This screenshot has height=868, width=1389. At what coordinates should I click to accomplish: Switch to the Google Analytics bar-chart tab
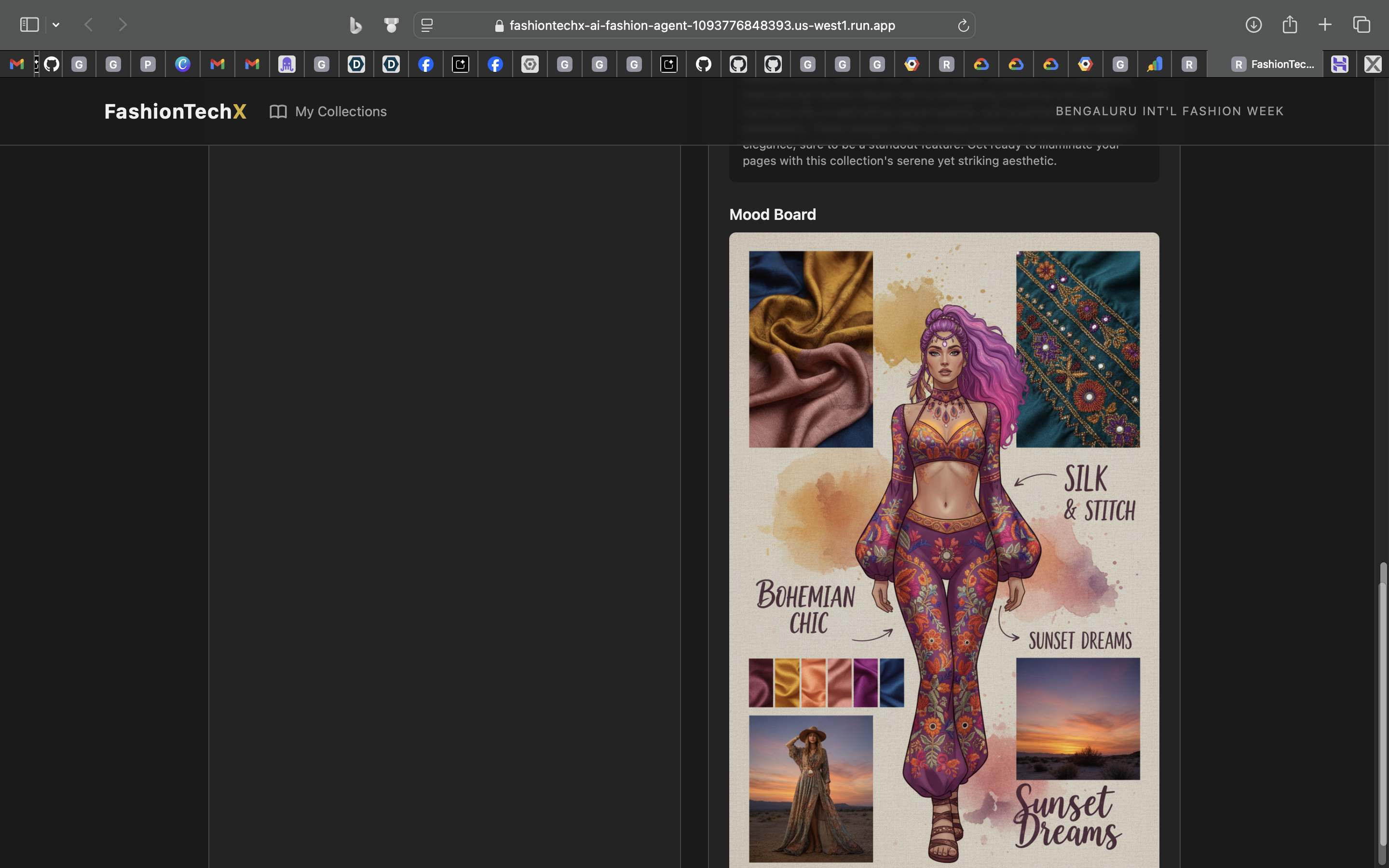1154,64
